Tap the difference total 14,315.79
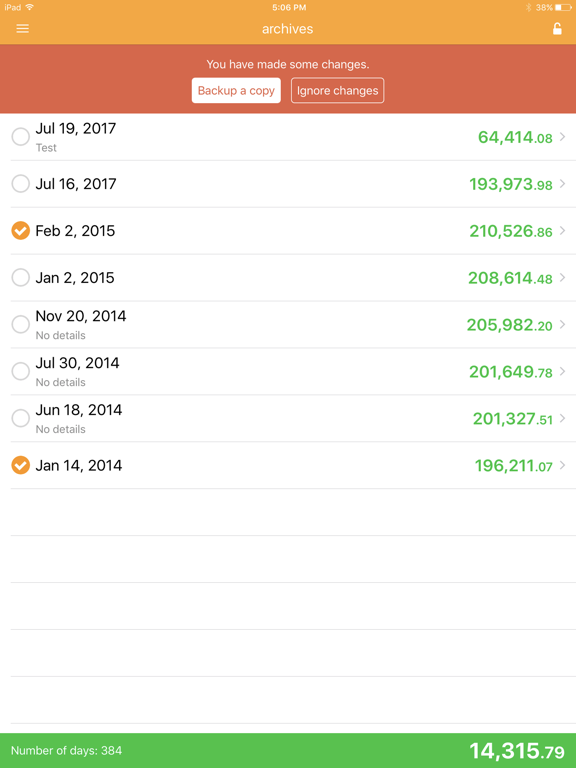The width and height of the screenshot is (576, 768). pyautogui.click(x=517, y=751)
